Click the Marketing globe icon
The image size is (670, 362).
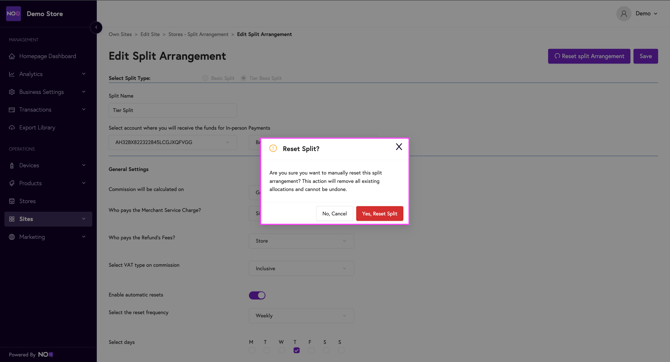point(12,237)
